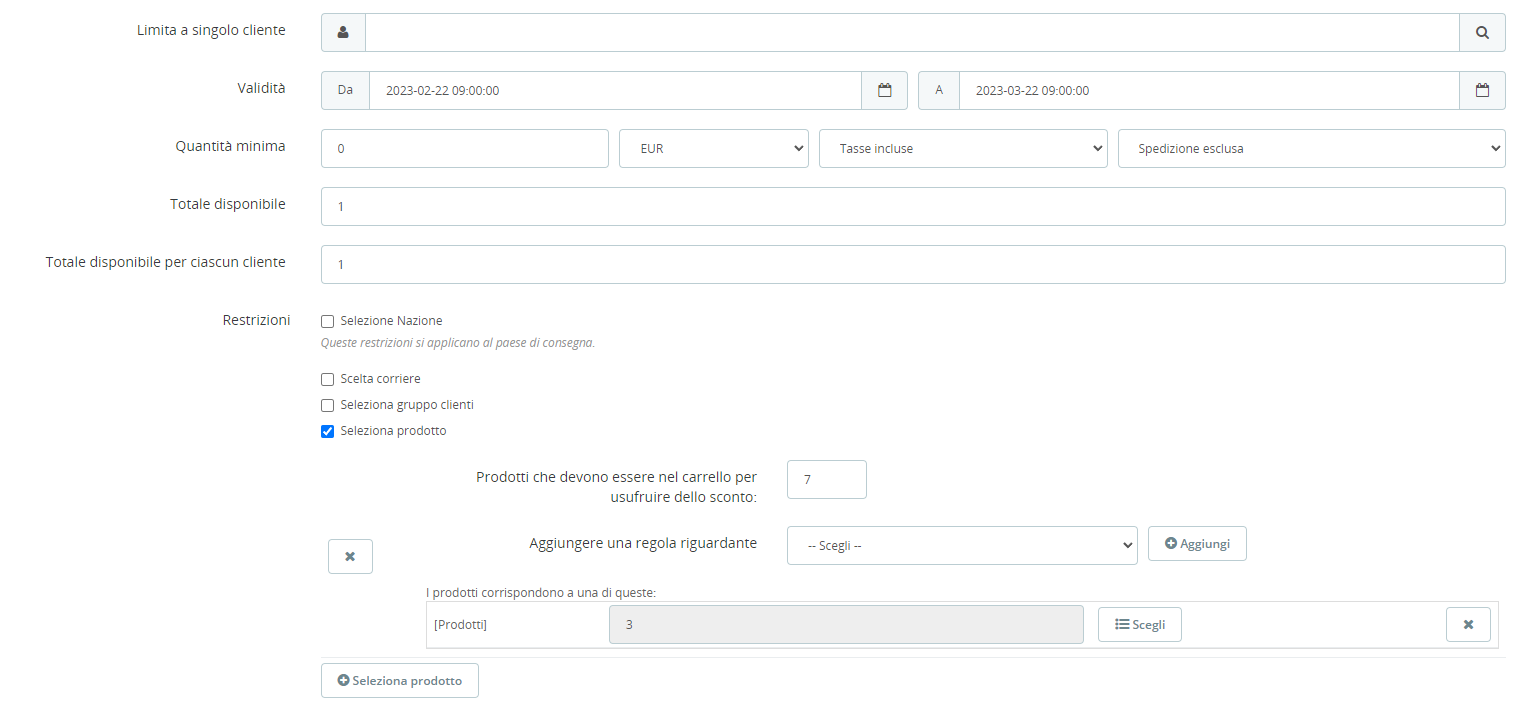Check Seleziona gruppo clienti
This screenshot has height=712, width=1518.
(x=327, y=406)
